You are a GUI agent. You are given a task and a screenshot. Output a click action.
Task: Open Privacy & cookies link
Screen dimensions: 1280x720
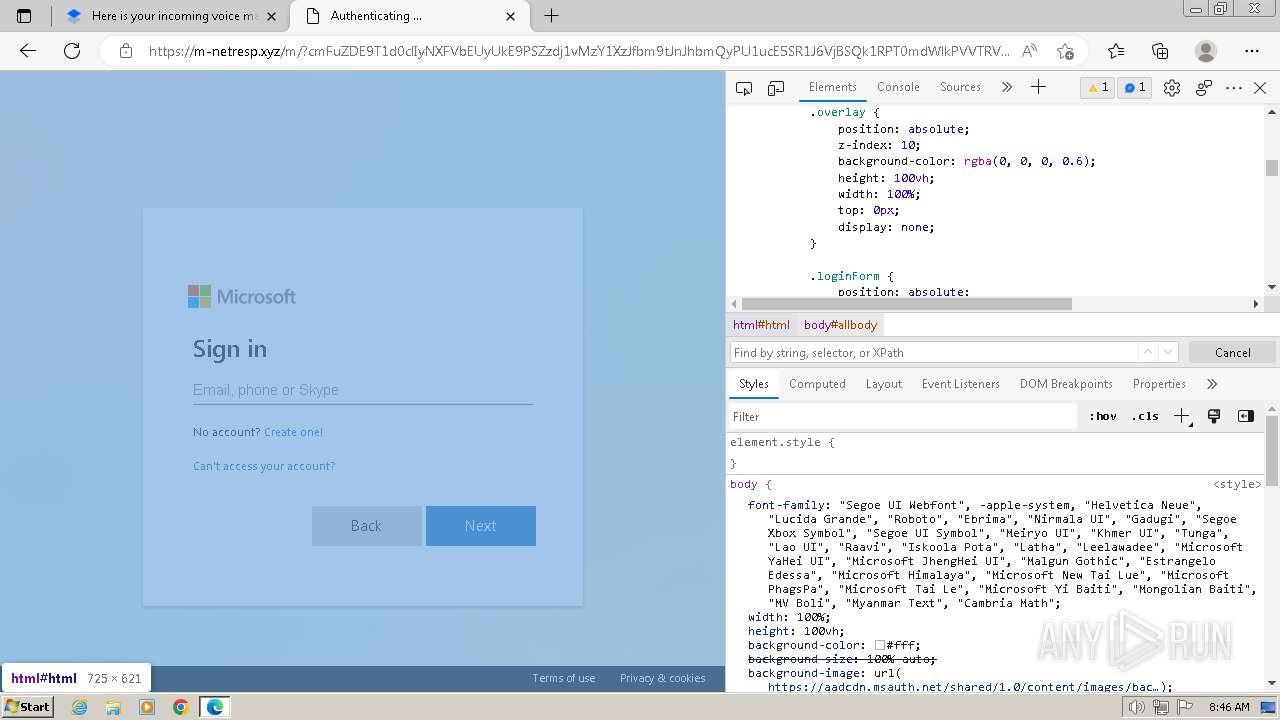point(662,678)
